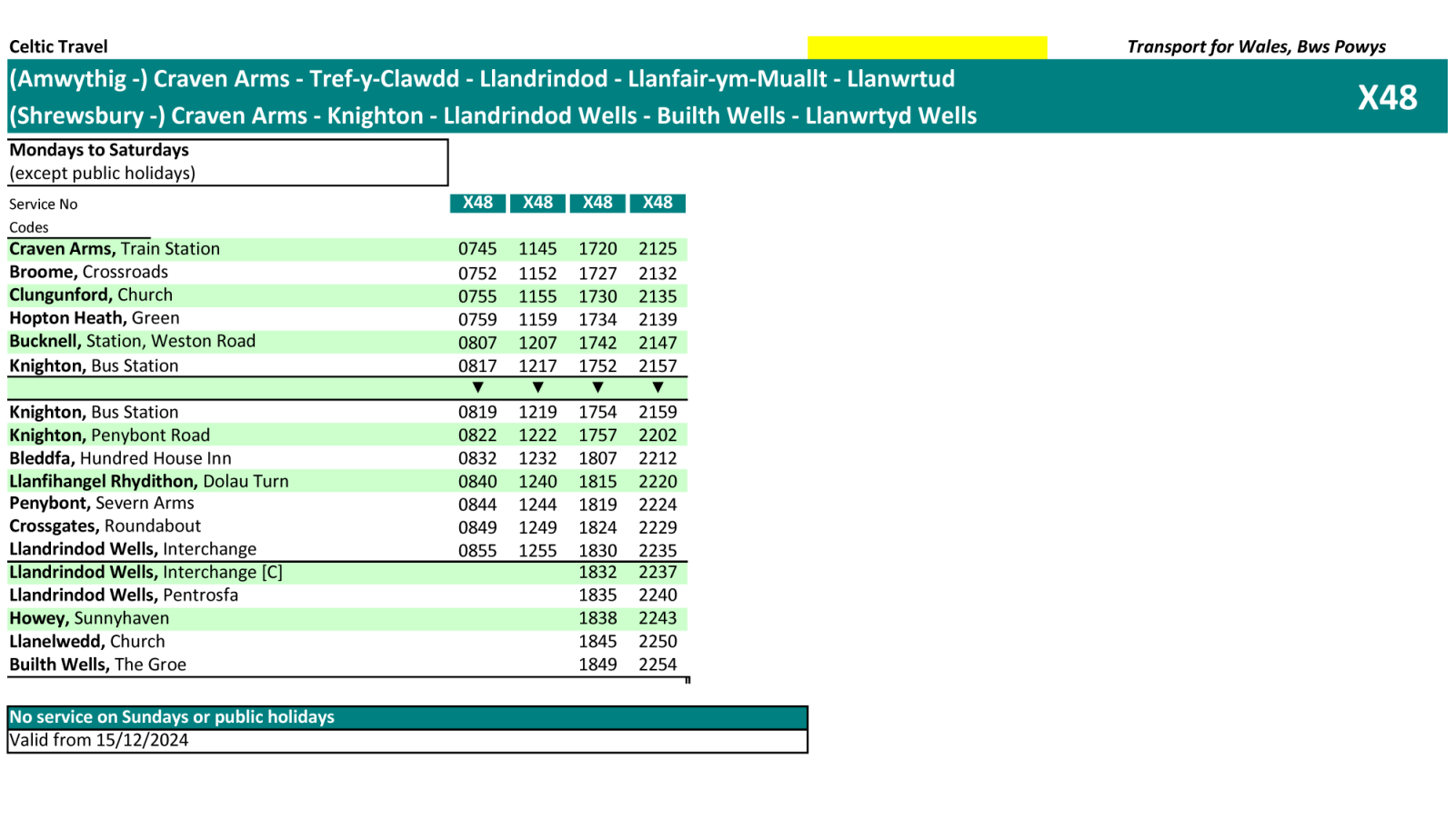This screenshot has height=840, width=1455.
Task: Click the 1757 Knighton Penybont Road time
Action: coord(597,435)
